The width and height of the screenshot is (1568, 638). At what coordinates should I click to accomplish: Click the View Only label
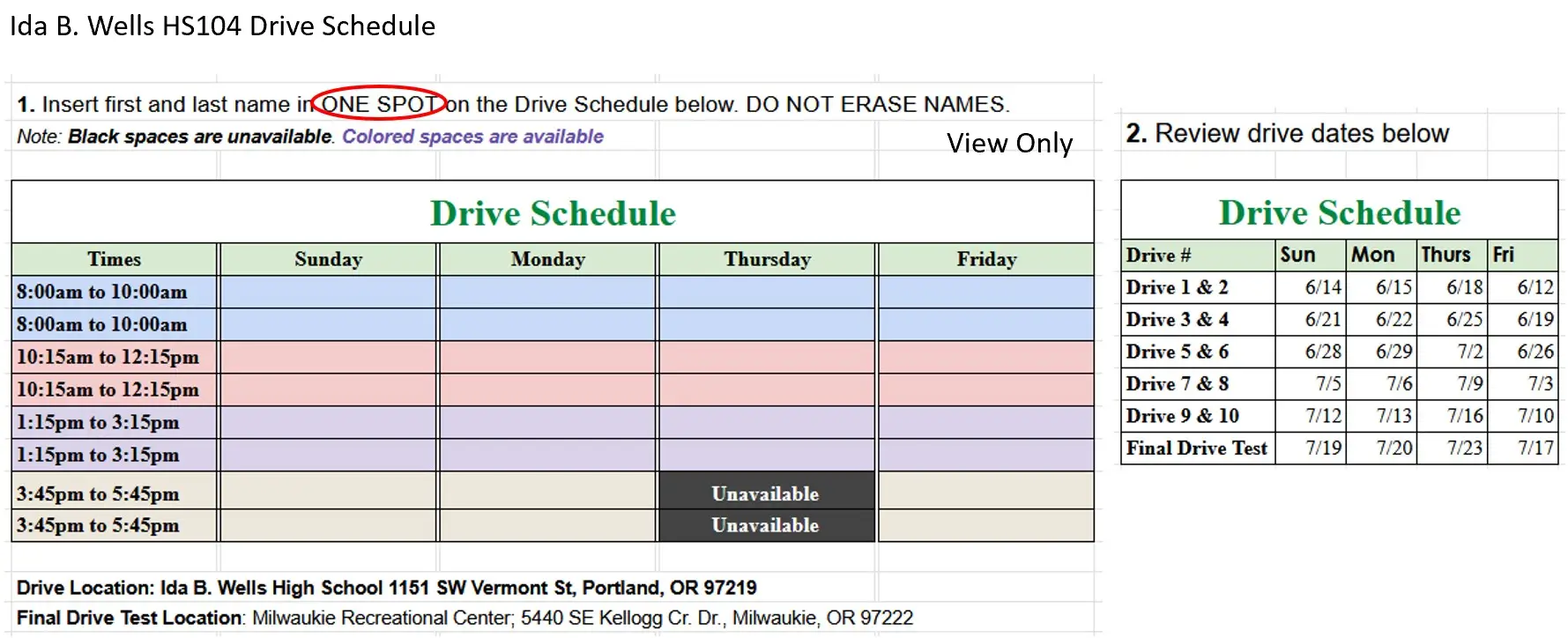point(1009,143)
